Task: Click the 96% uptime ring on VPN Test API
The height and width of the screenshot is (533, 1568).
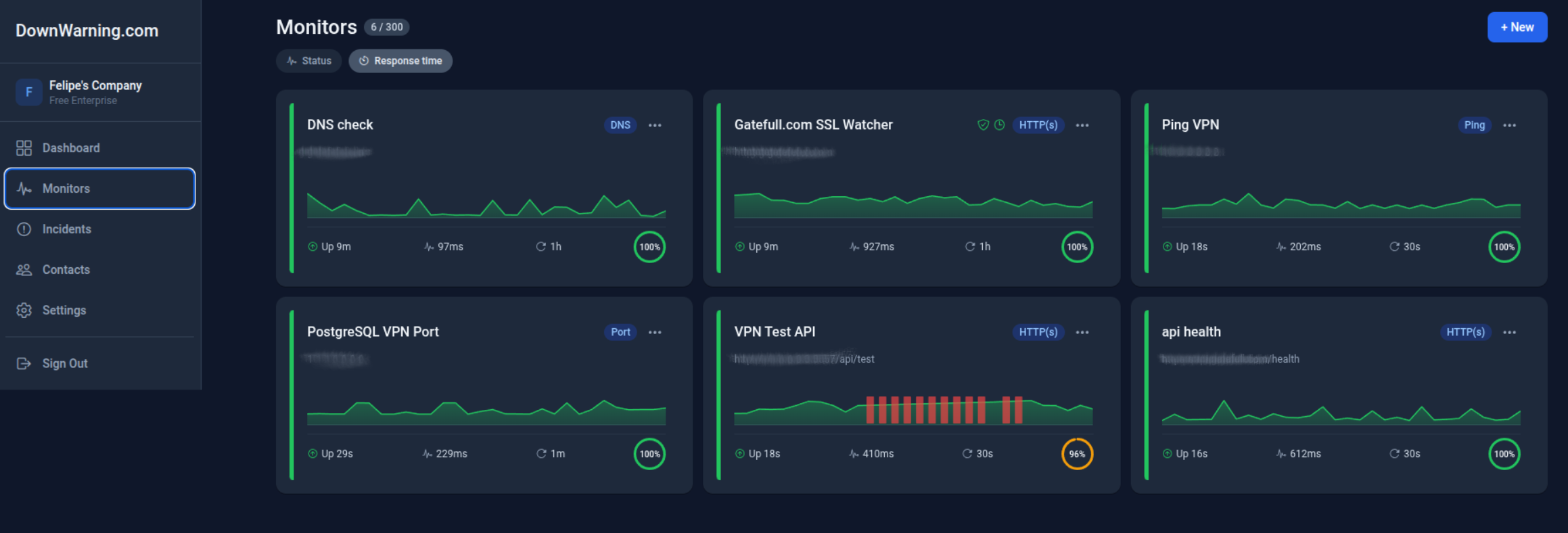Action: click(1077, 454)
